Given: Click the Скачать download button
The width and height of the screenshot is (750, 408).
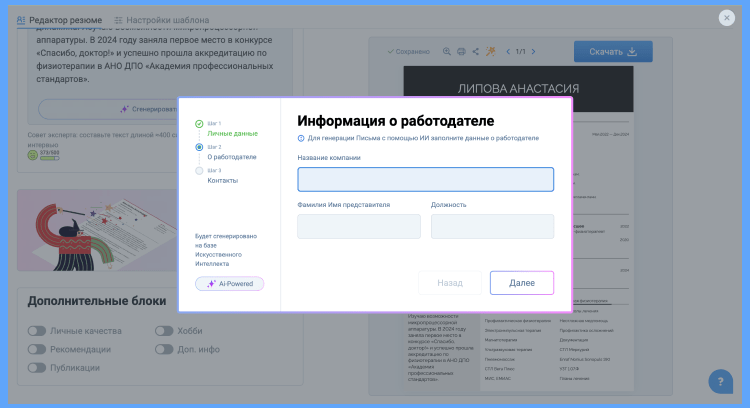Looking at the screenshot, I should coord(613,51).
